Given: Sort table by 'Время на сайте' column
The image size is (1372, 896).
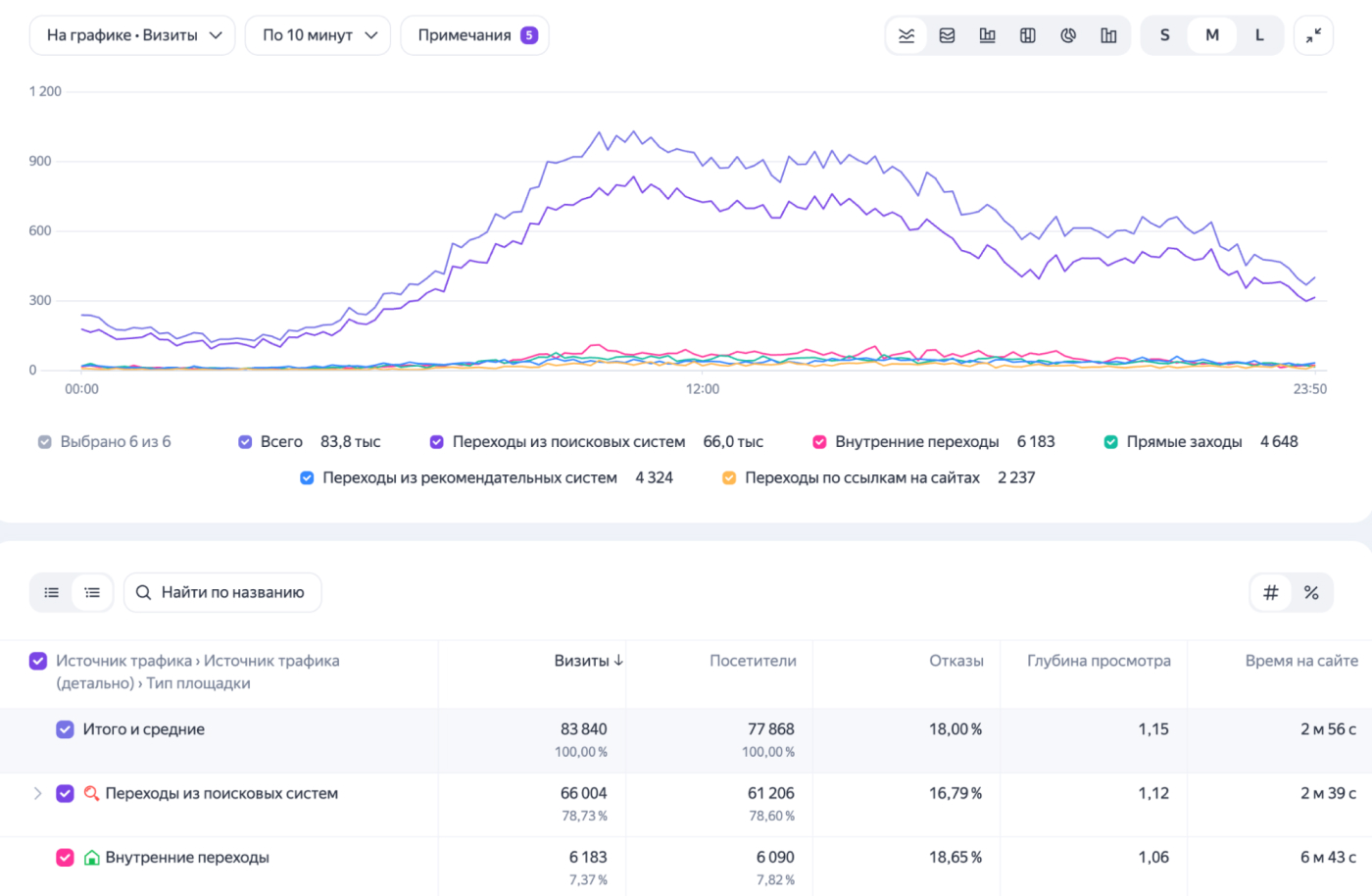Looking at the screenshot, I should tap(1301, 661).
